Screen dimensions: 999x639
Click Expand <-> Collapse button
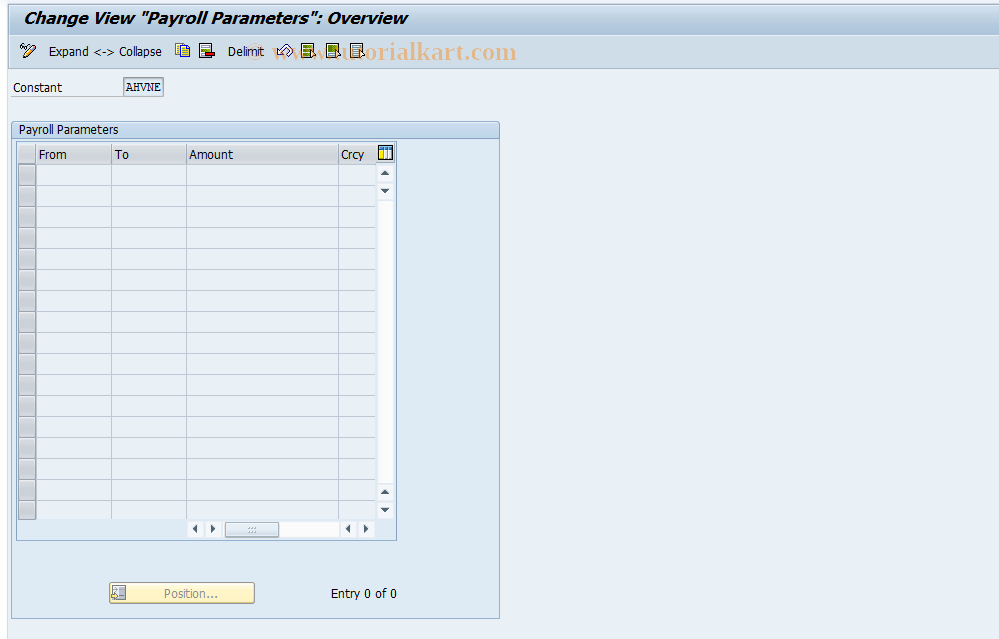[105, 52]
